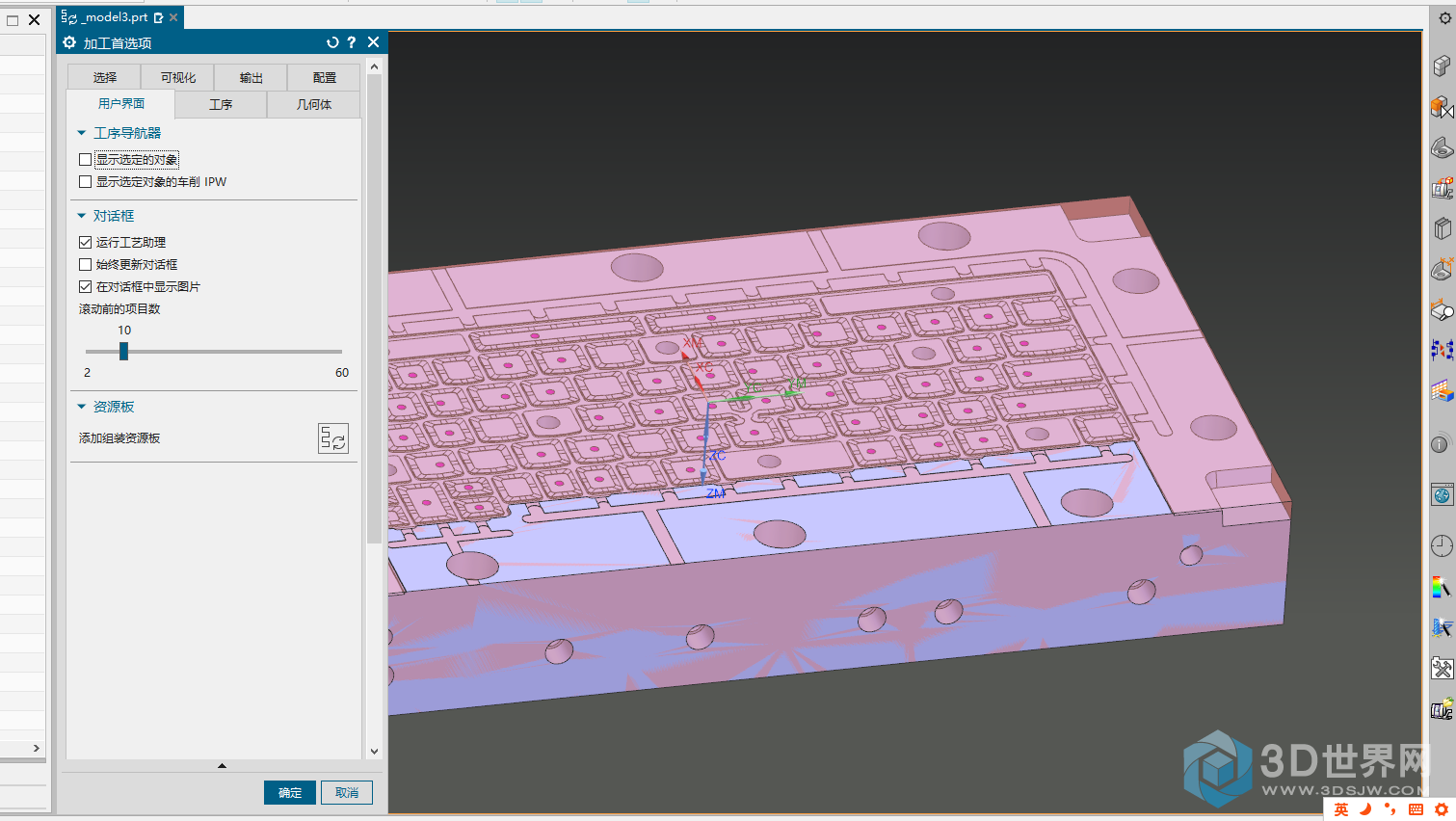Open blue process studio wand icon
The width and height of the screenshot is (1456, 821).
(x=1442, y=627)
